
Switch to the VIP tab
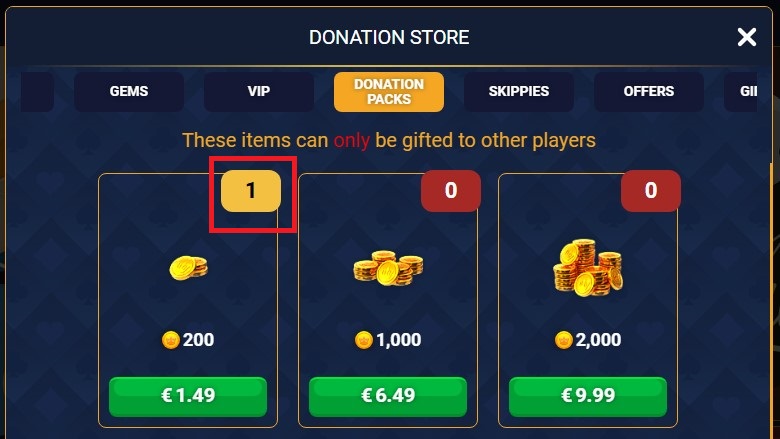tap(259, 91)
